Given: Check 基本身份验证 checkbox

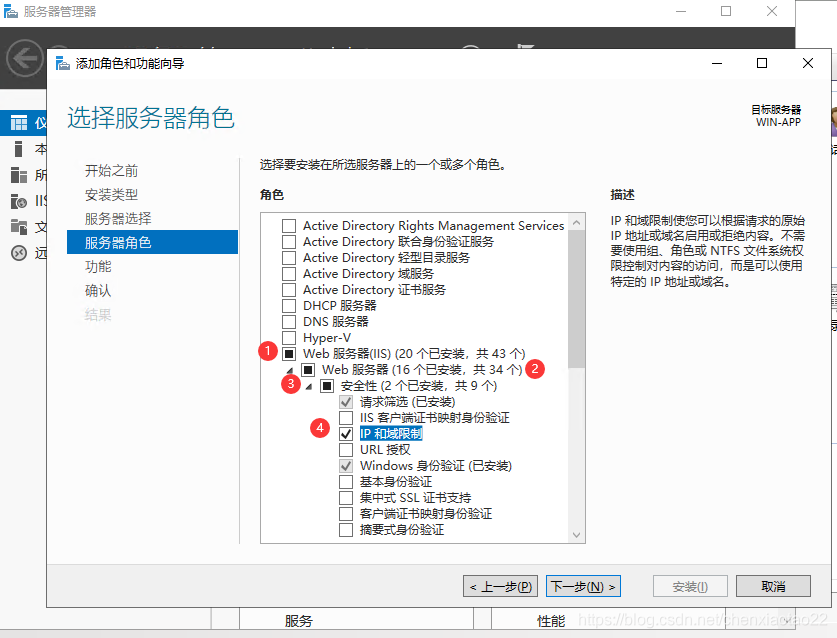Looking at the screenshot, I should tap(346, 482).
